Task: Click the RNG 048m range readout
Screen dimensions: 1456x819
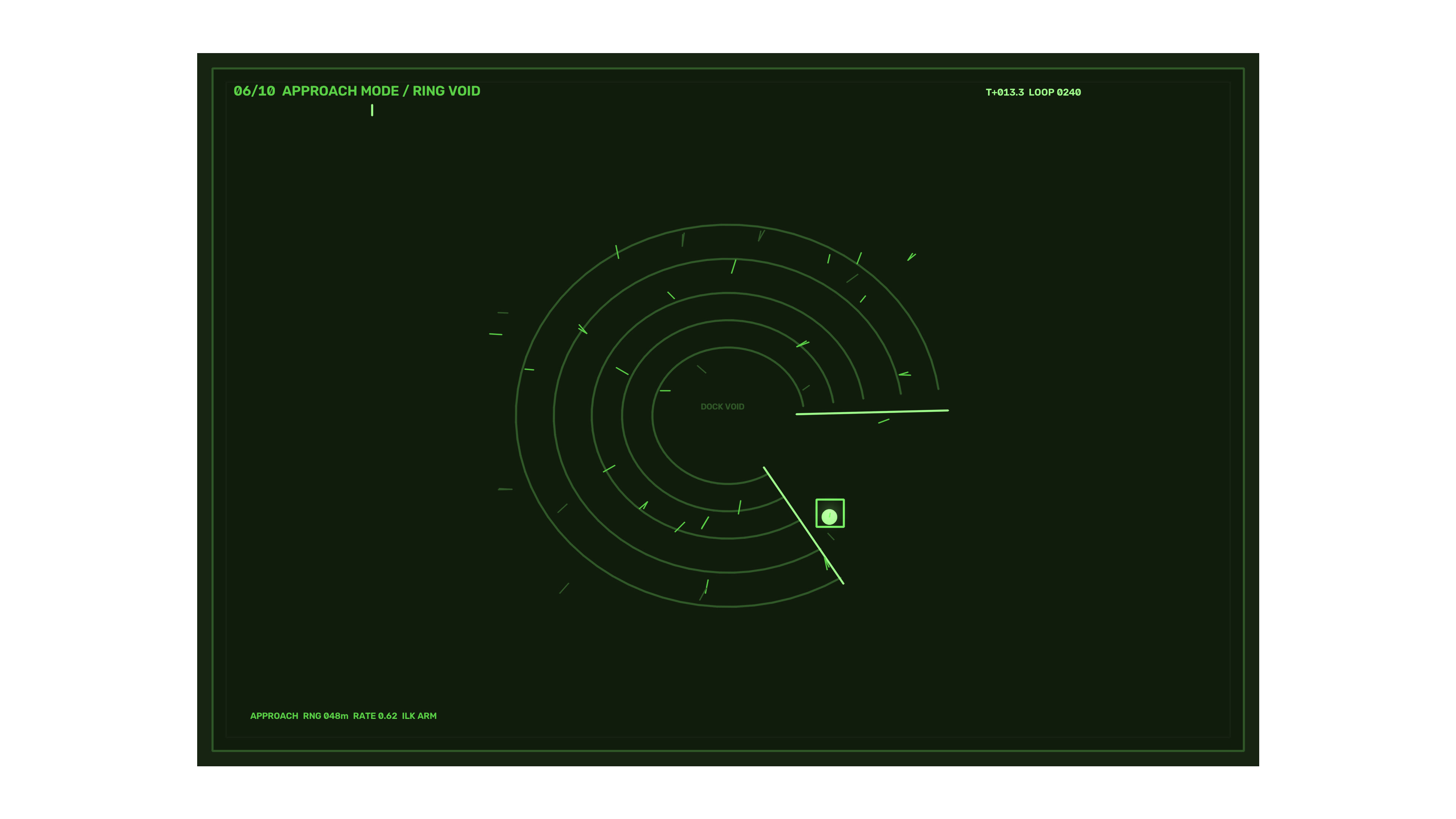Action: [326, 715]
